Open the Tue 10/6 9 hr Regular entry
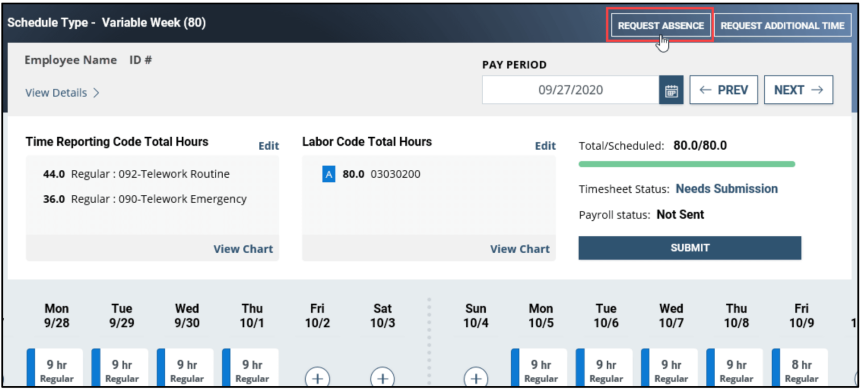 tap(604, 368)
